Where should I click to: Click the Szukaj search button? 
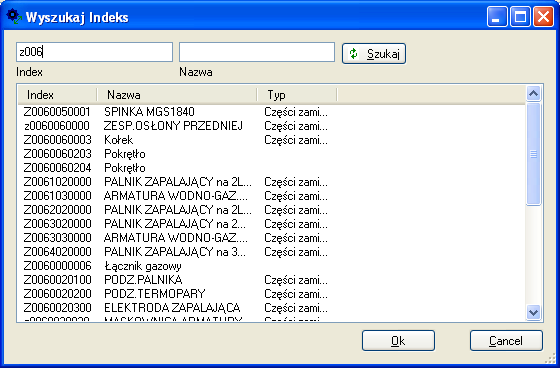click(x=374, y=54)
